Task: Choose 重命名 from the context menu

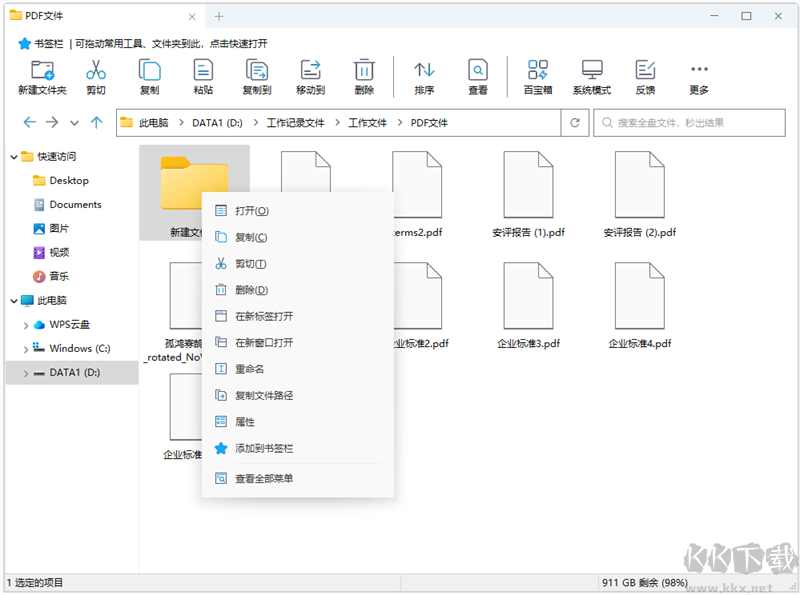Action: coord(252,367)
